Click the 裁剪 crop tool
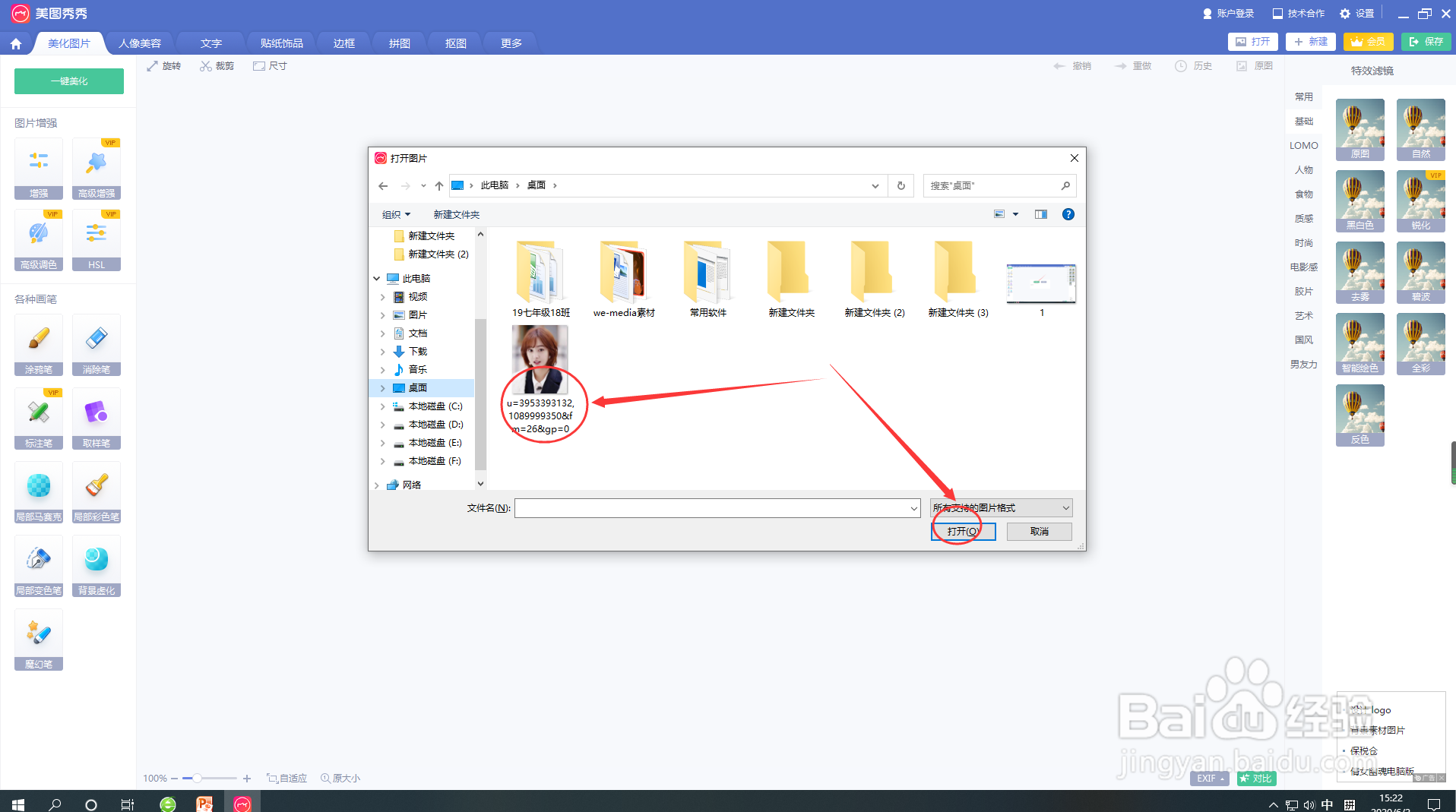Viewport: 1456px width, 812px height. 217,65
